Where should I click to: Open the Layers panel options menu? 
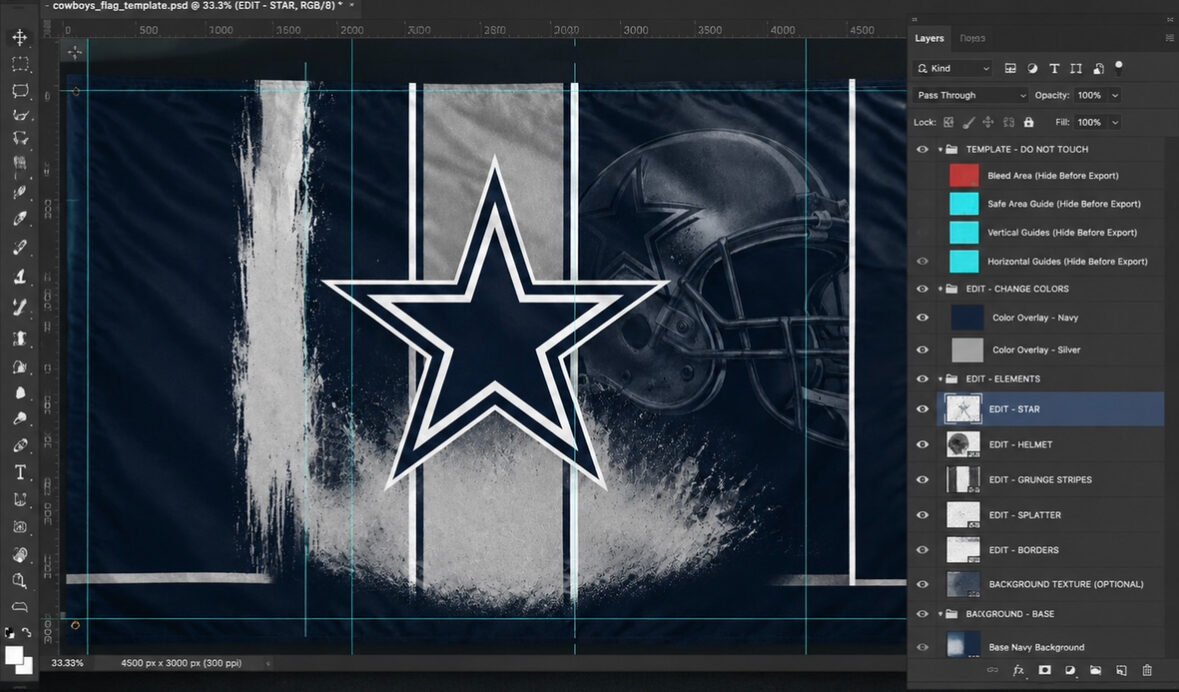click(1169, 38)
